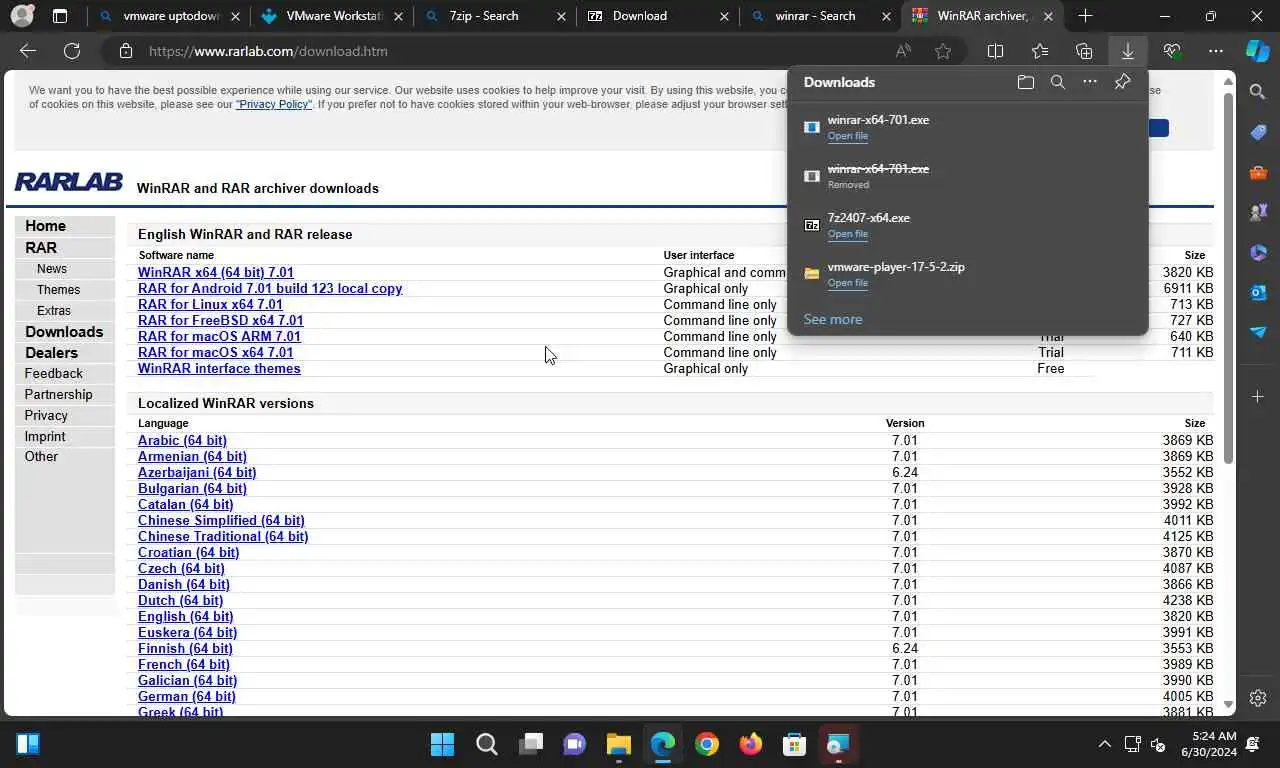Screen dimensions: 1280x768
Task: Open Home in RARLAB side menu
Action: [x=45, y=226]
